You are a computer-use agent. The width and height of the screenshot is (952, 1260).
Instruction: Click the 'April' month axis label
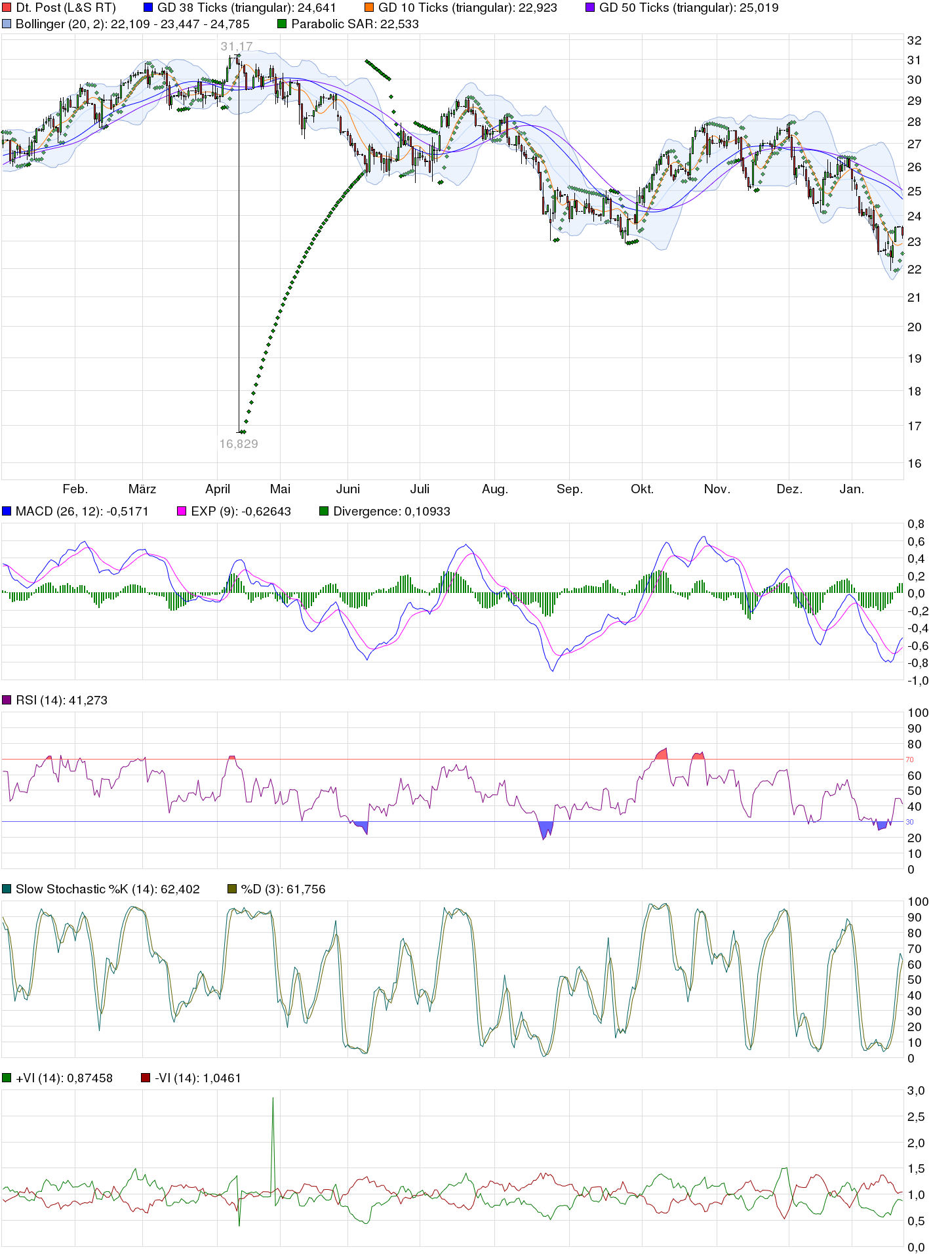pyautogui.click(x=218, y=489)
